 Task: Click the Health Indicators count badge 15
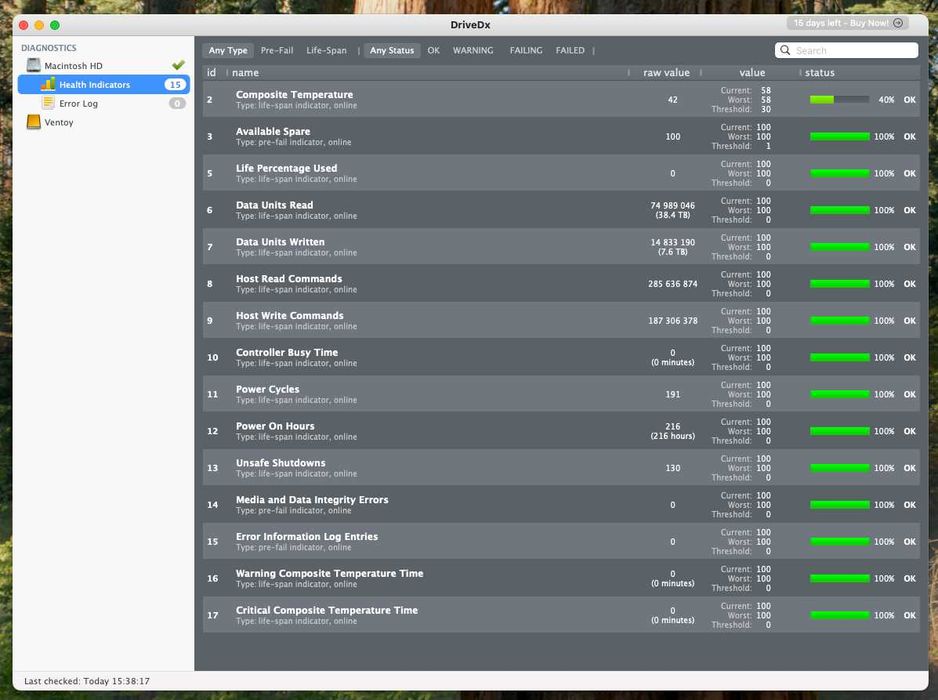coord(175,84)
